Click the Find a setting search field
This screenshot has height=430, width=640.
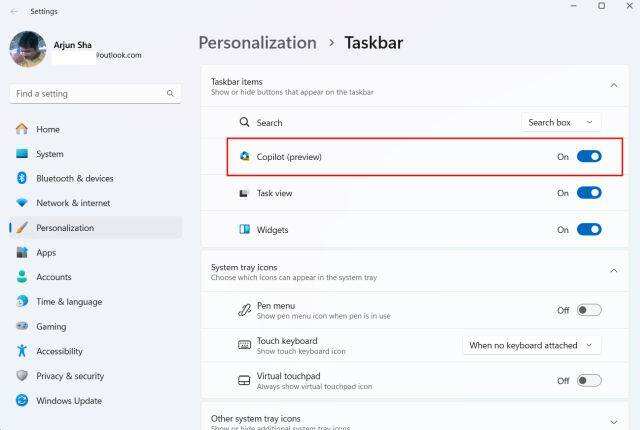point(90,93)
